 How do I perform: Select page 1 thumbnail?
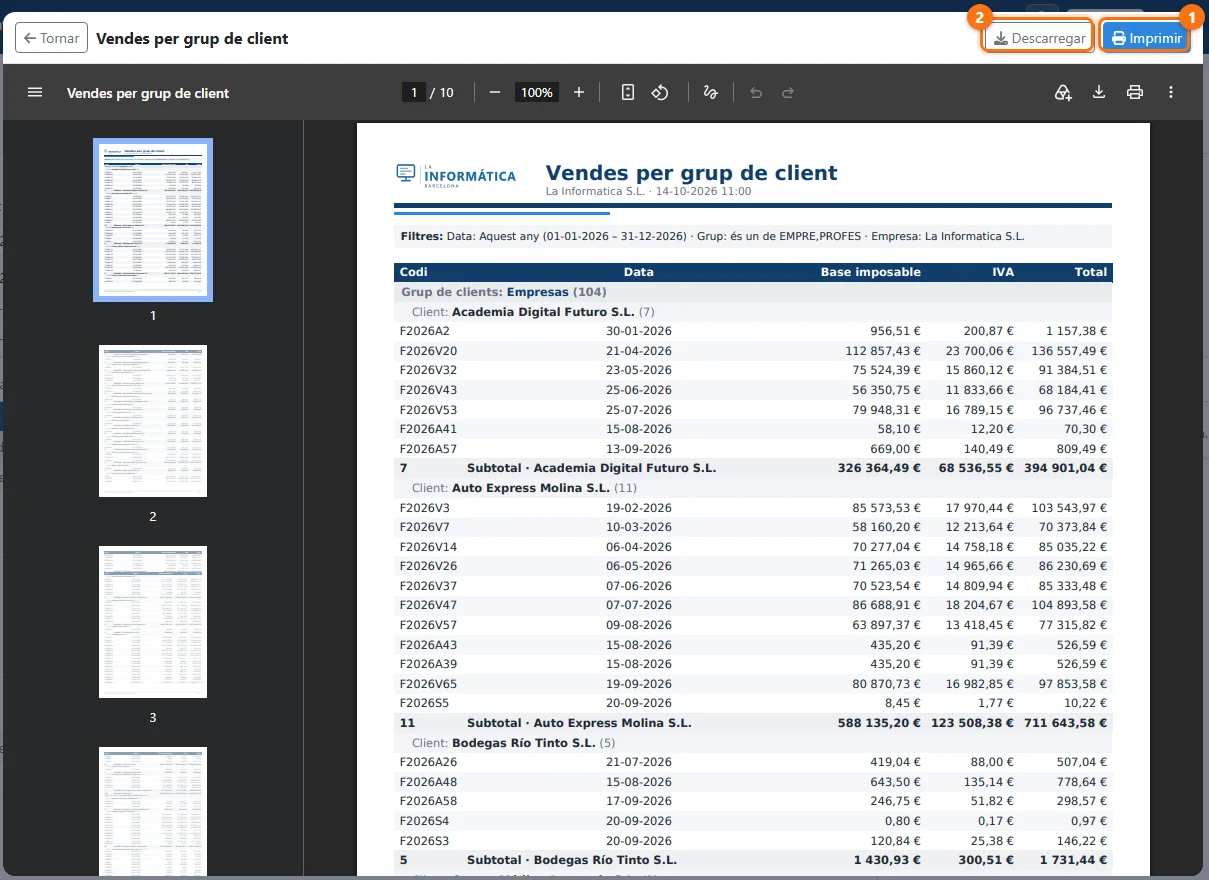[153, 220]
